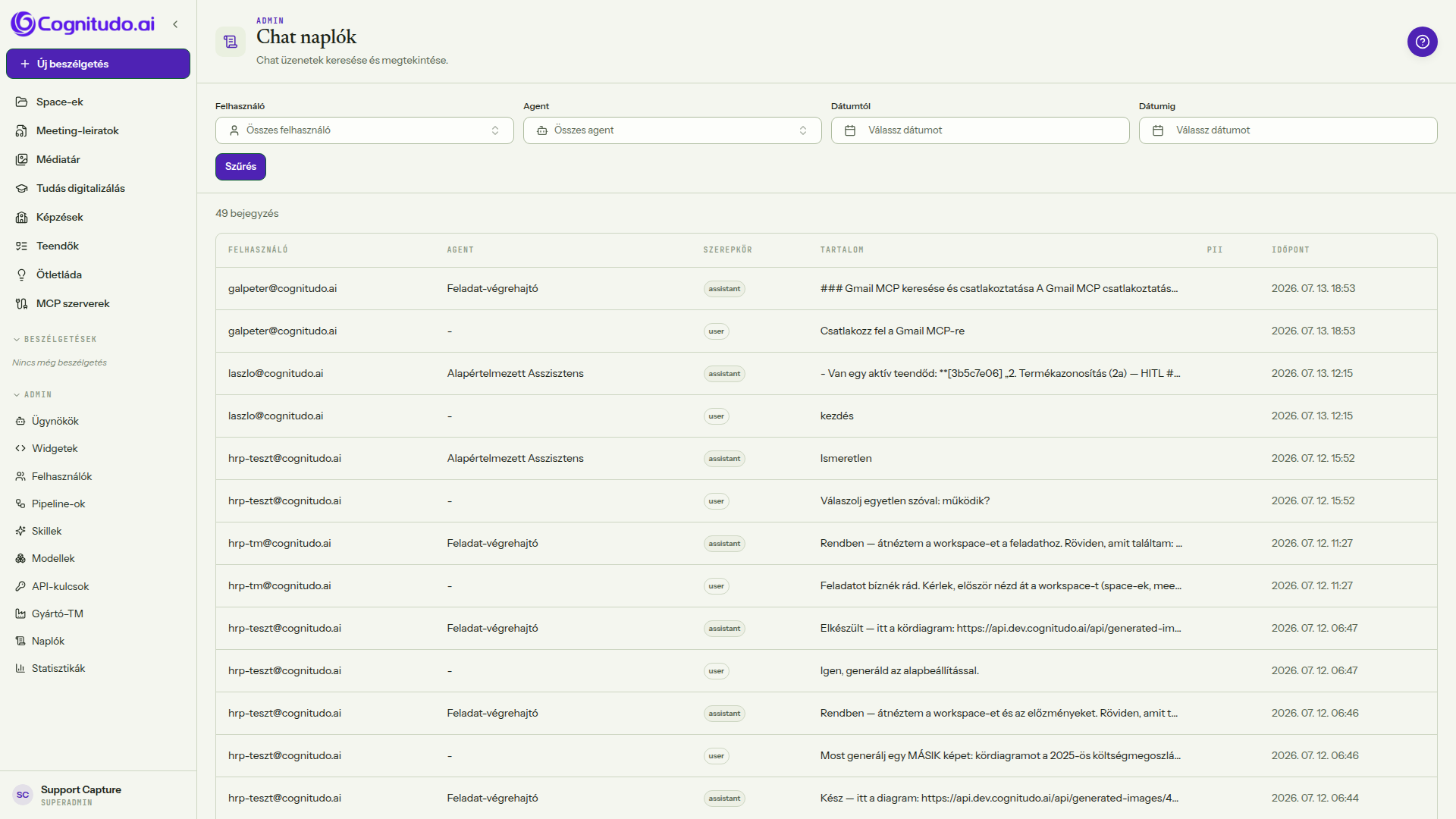Click the Statisztikák chart icon

click(20, 668)
